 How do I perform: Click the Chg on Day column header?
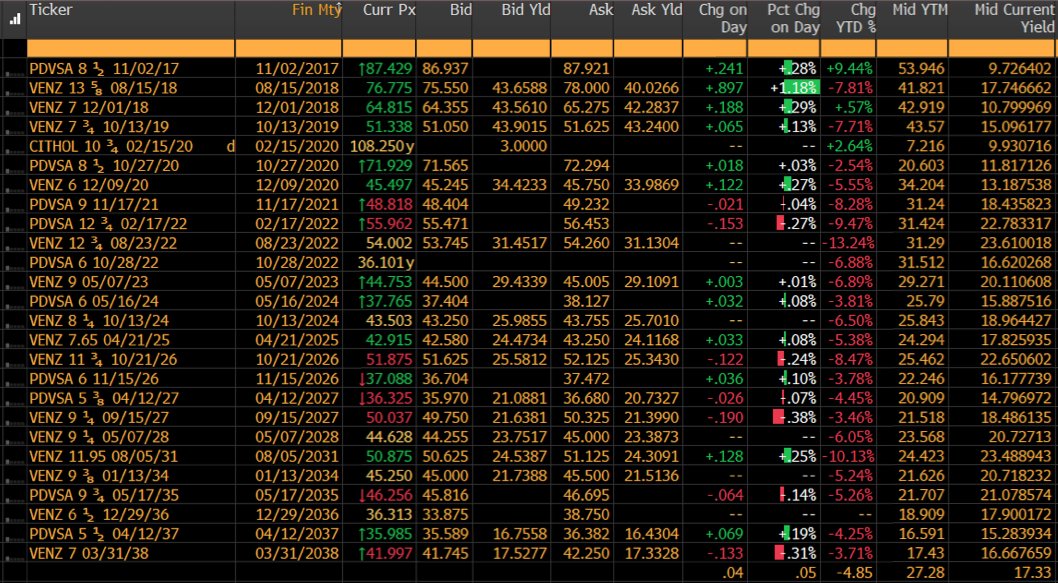coord(723,19)
